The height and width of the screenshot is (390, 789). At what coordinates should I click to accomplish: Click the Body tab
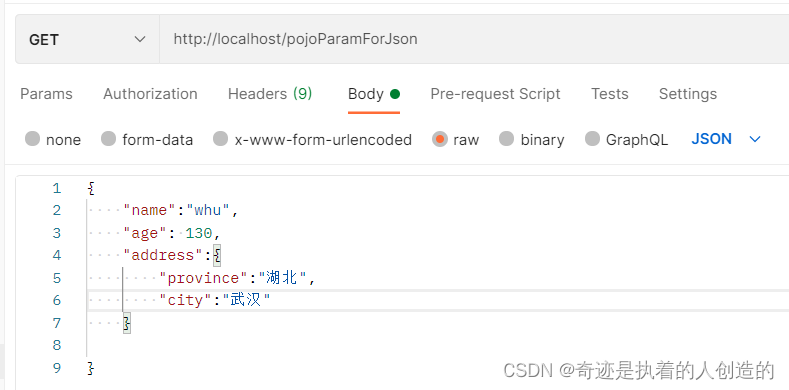click(373, 94)
